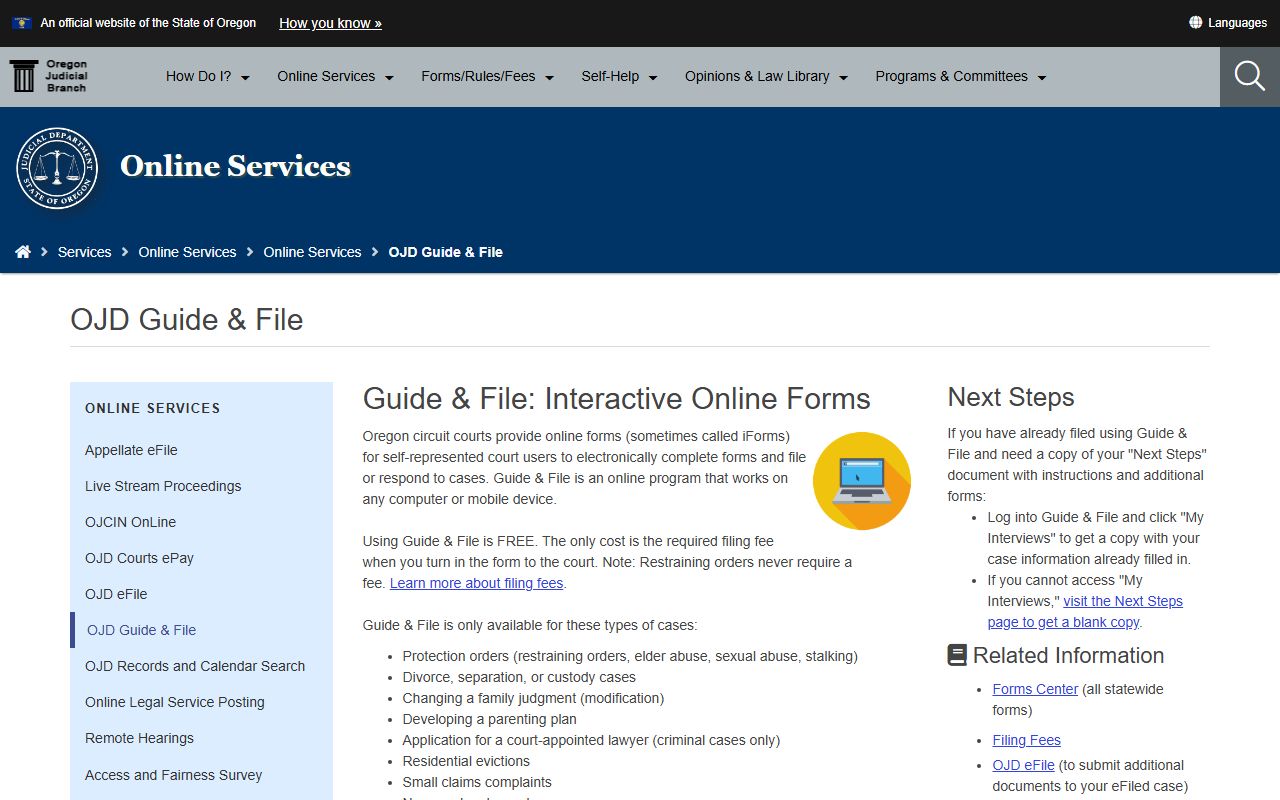Click the Oregon flag icon in the top bar

(x=22, y=22)
